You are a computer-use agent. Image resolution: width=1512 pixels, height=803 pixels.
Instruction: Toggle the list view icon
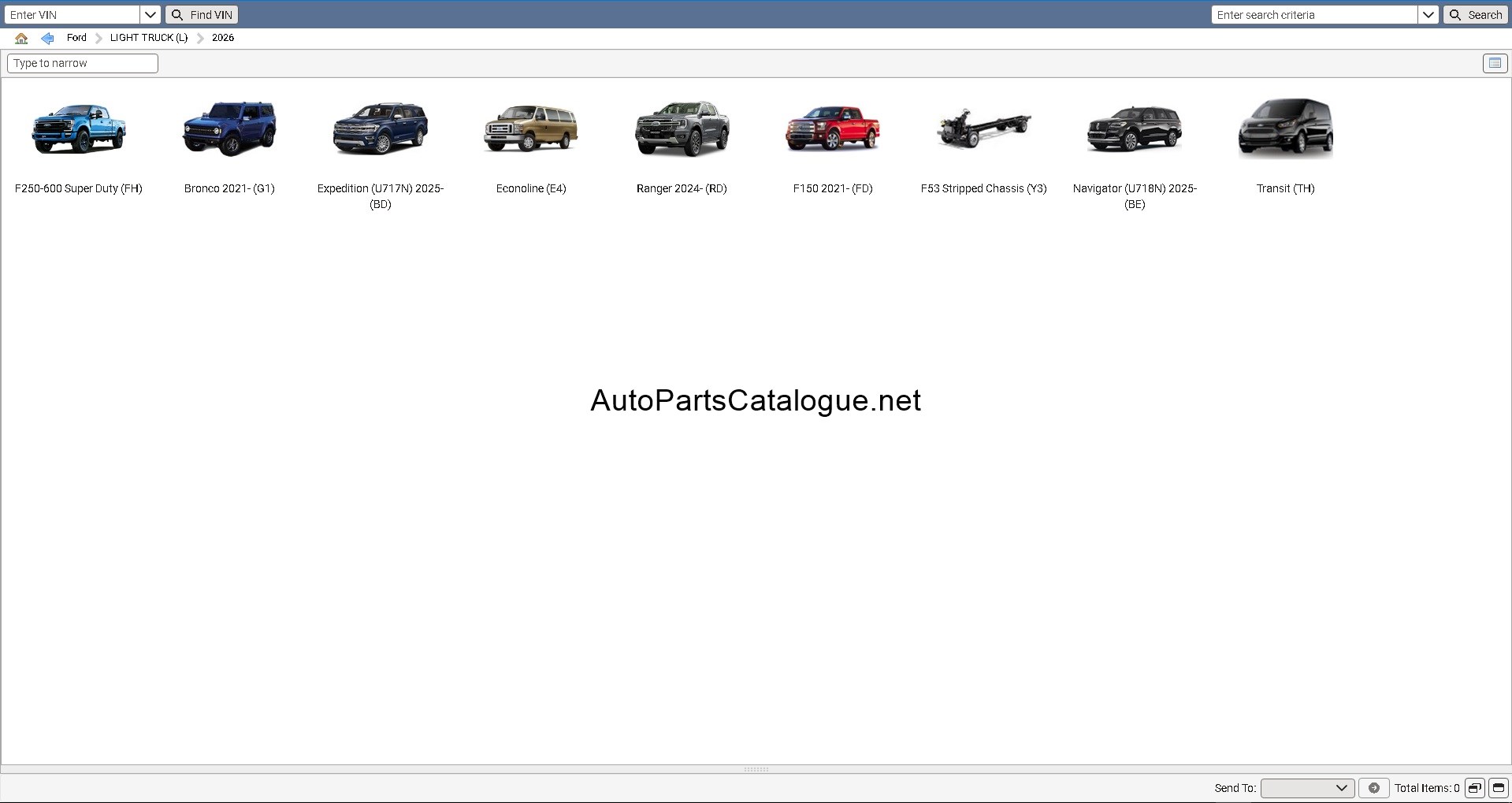click(1495, 63)
